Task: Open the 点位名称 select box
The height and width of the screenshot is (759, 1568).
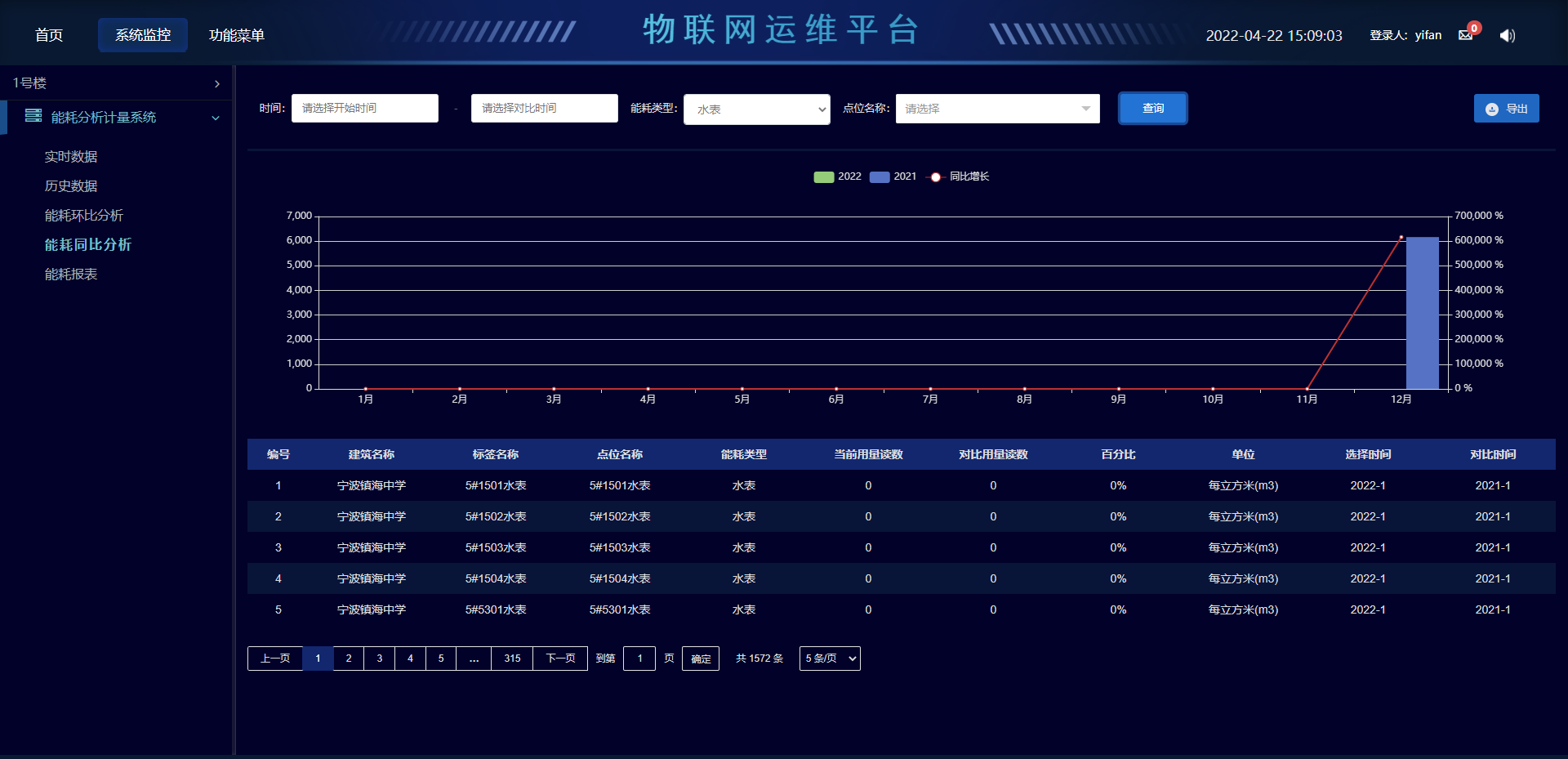Action: (998, 109)
